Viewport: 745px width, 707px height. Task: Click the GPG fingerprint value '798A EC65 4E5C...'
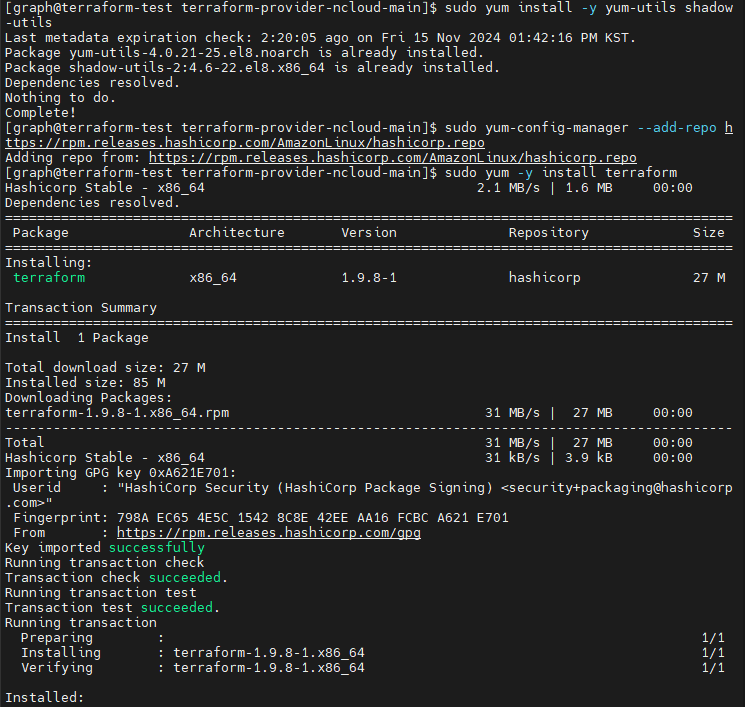click(x=313, y=518)
